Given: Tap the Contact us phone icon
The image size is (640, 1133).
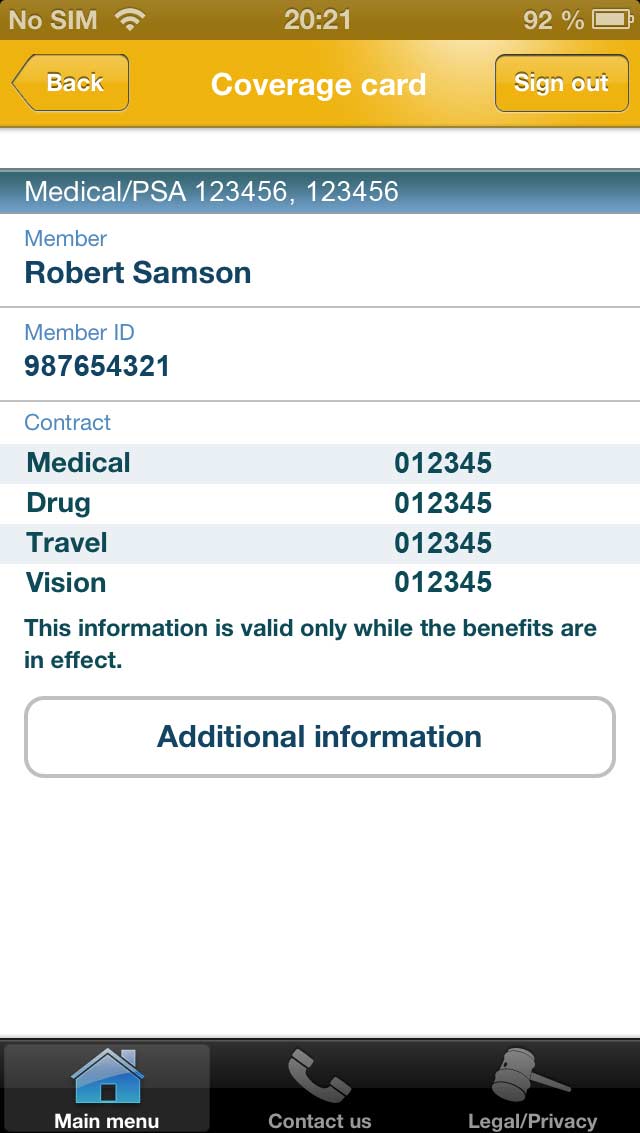Looking at the screenshot, I should click(x=319, y=1076).
